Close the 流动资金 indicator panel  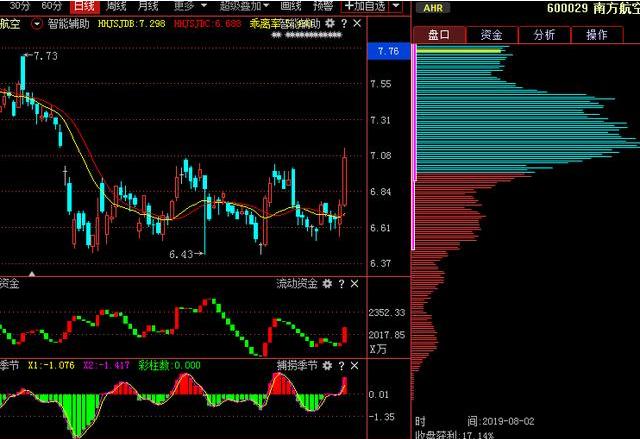tap(354, 284)
